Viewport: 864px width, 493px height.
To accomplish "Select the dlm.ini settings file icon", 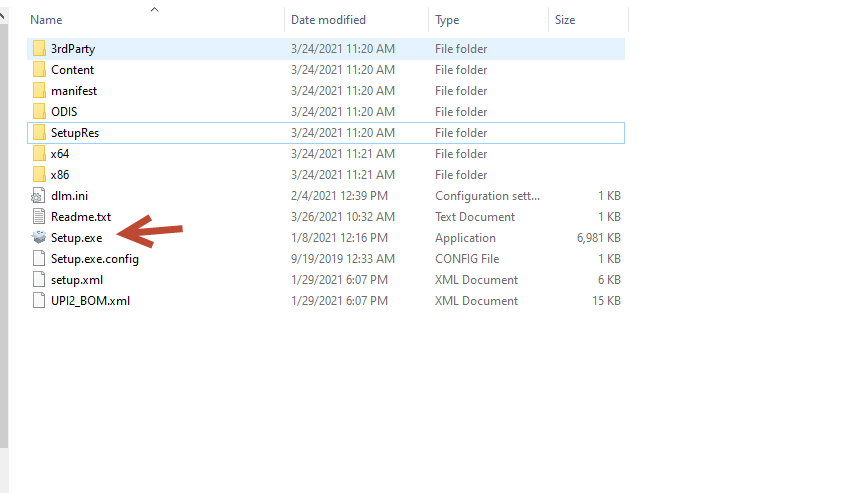I will click(39, 195).
